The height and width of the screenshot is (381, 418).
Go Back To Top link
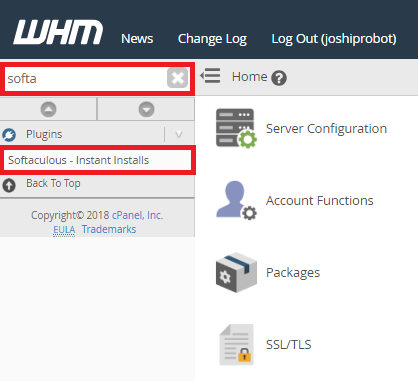pyautogui.click(x=53, y=183)
